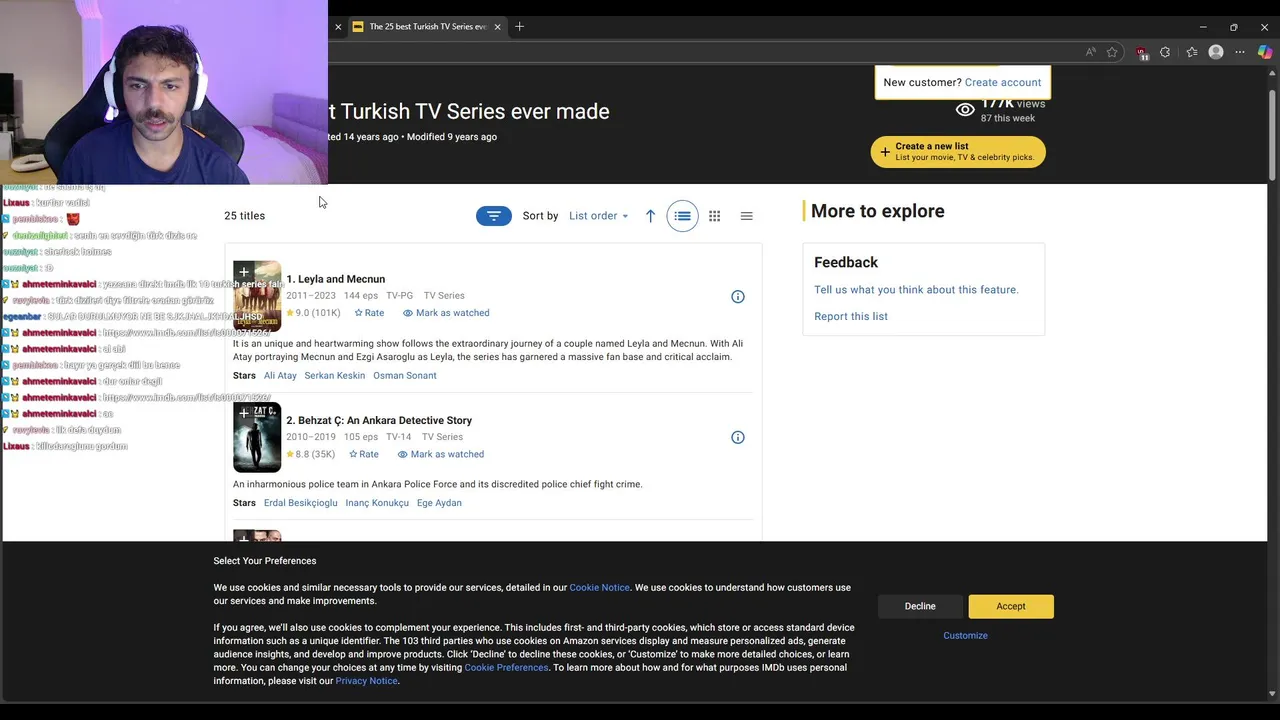1280x720 pixels.
Task: Rate Leyla and Mecnun
Action: tap(369, 313)
